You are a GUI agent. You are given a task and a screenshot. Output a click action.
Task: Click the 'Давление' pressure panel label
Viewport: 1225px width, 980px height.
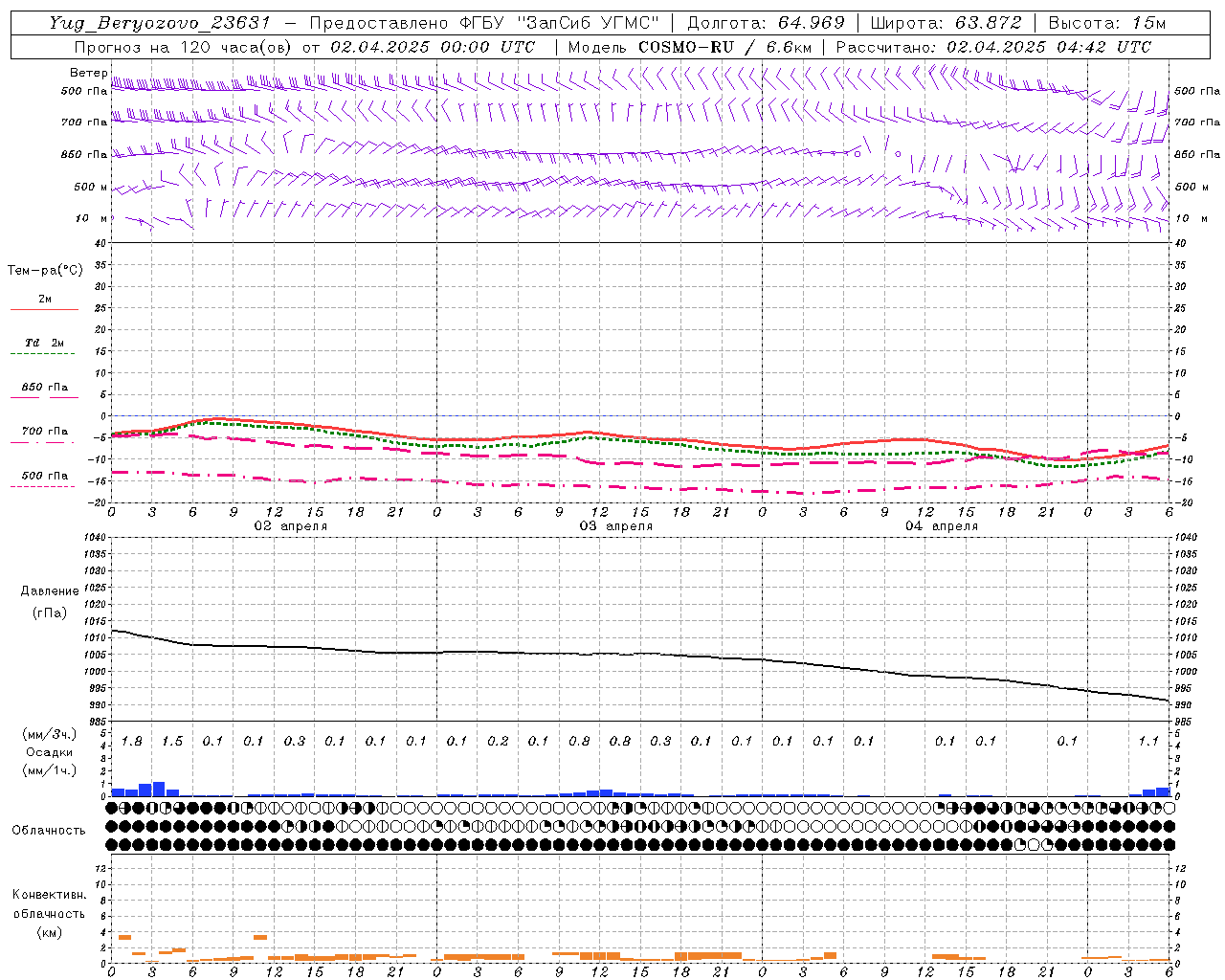click(49, 591)
